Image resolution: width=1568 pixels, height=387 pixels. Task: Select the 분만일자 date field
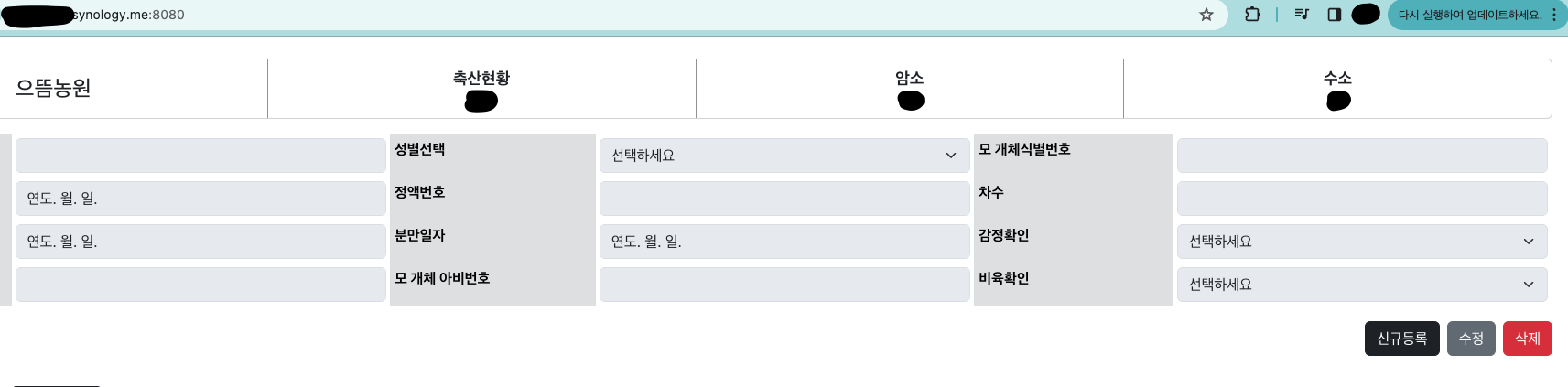784,242
